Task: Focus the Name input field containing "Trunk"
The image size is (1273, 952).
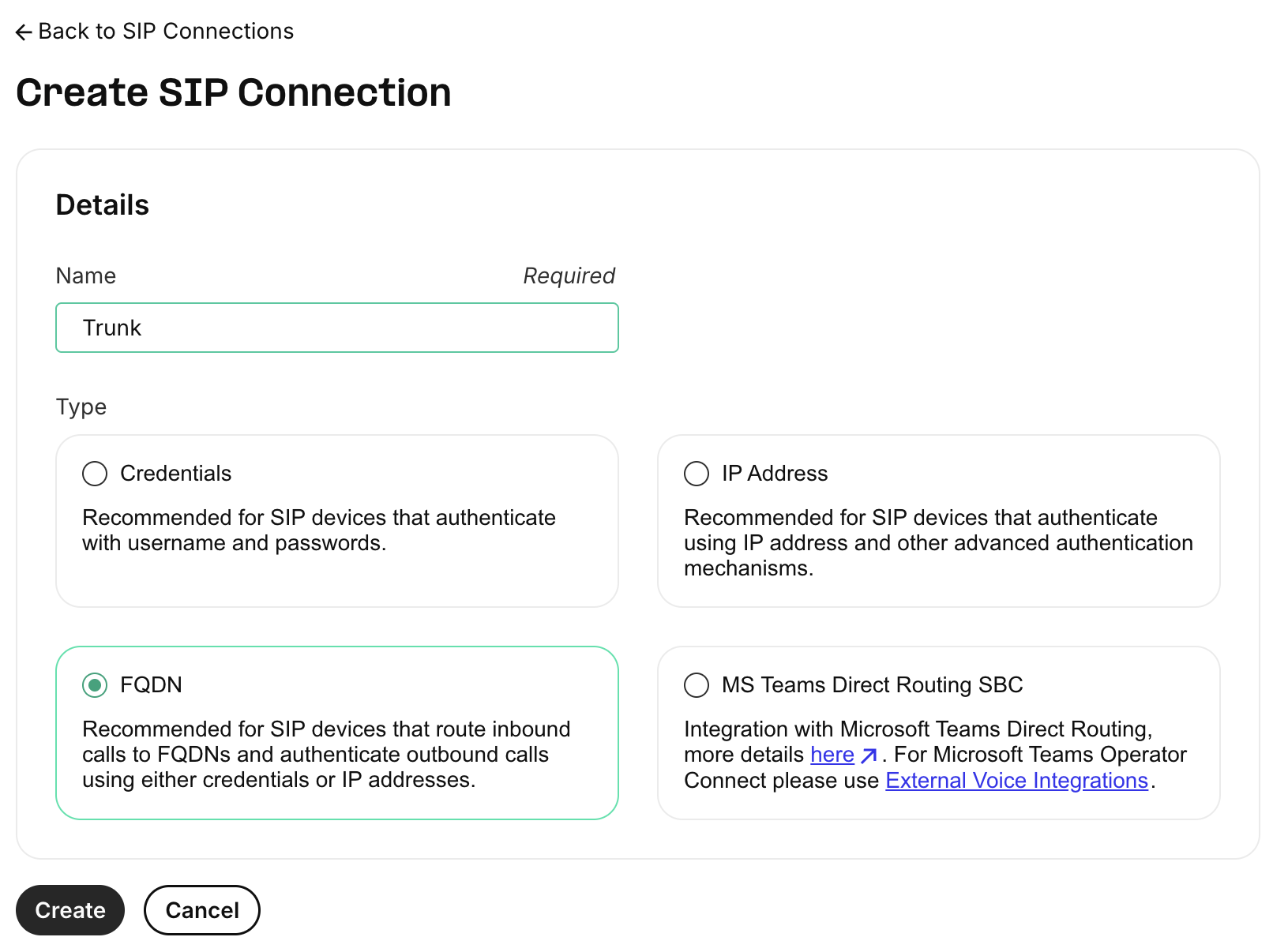Action: [336, 328]
